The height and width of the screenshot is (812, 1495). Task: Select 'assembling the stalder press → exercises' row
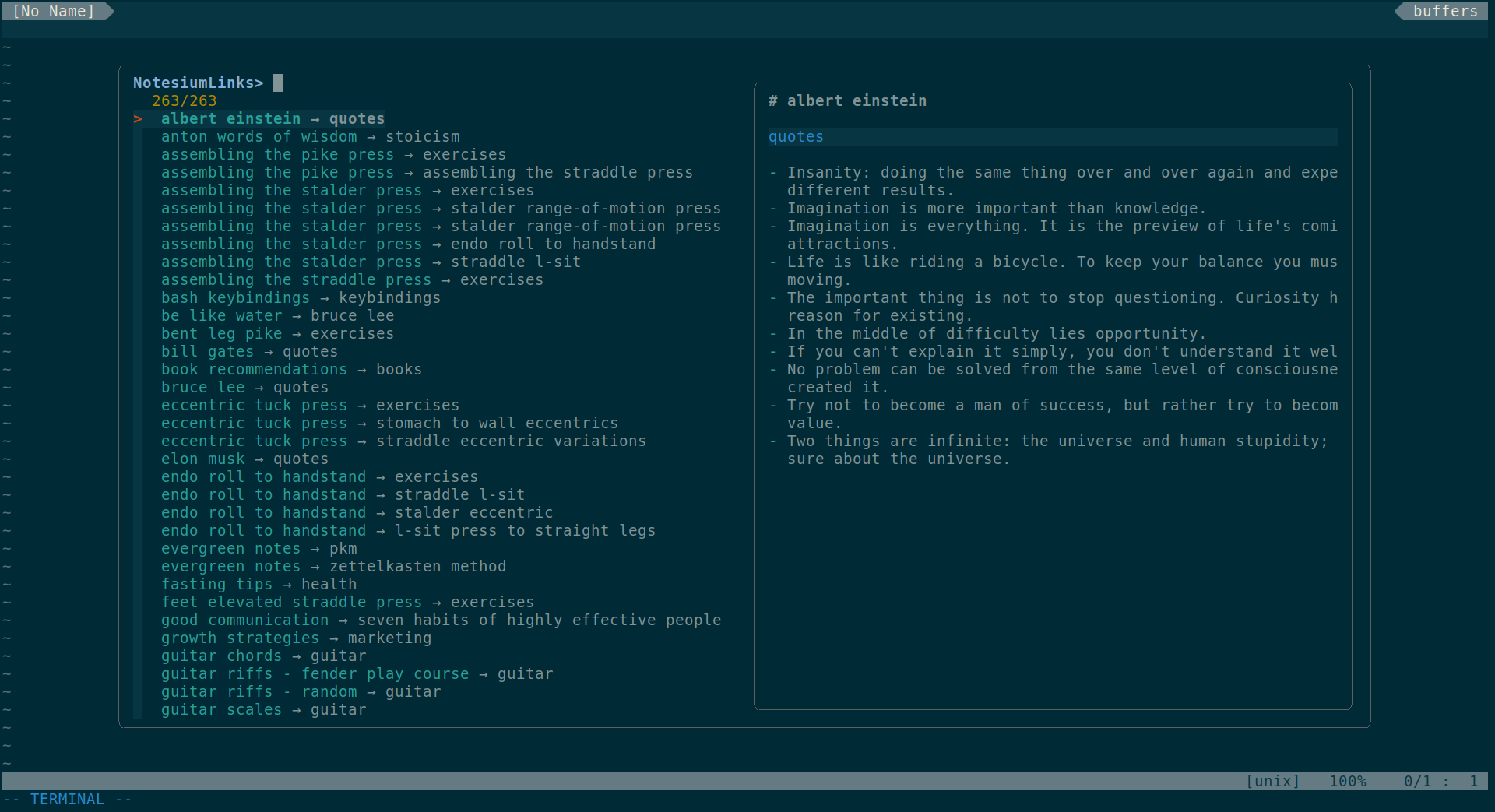click(347, 190)
